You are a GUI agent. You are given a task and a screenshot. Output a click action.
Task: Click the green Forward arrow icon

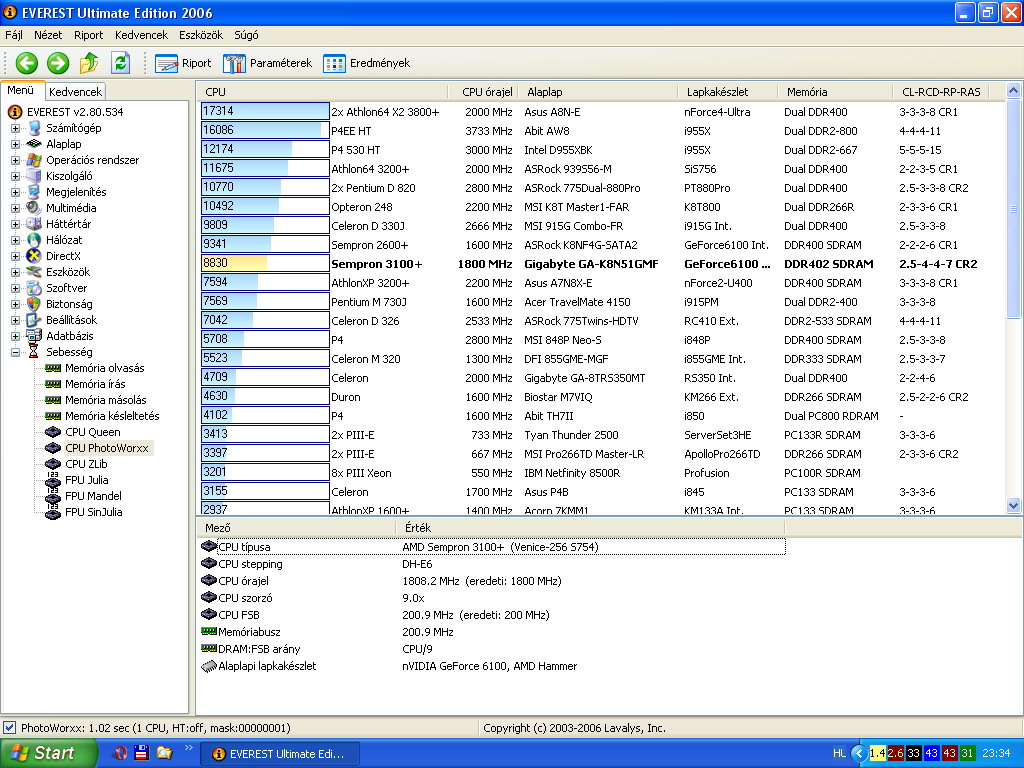click(58, 63)
